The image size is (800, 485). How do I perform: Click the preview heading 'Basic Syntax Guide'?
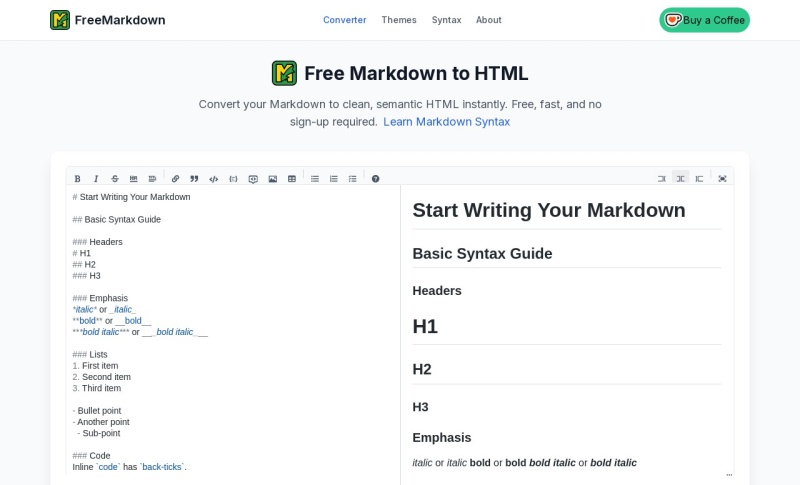482,253
